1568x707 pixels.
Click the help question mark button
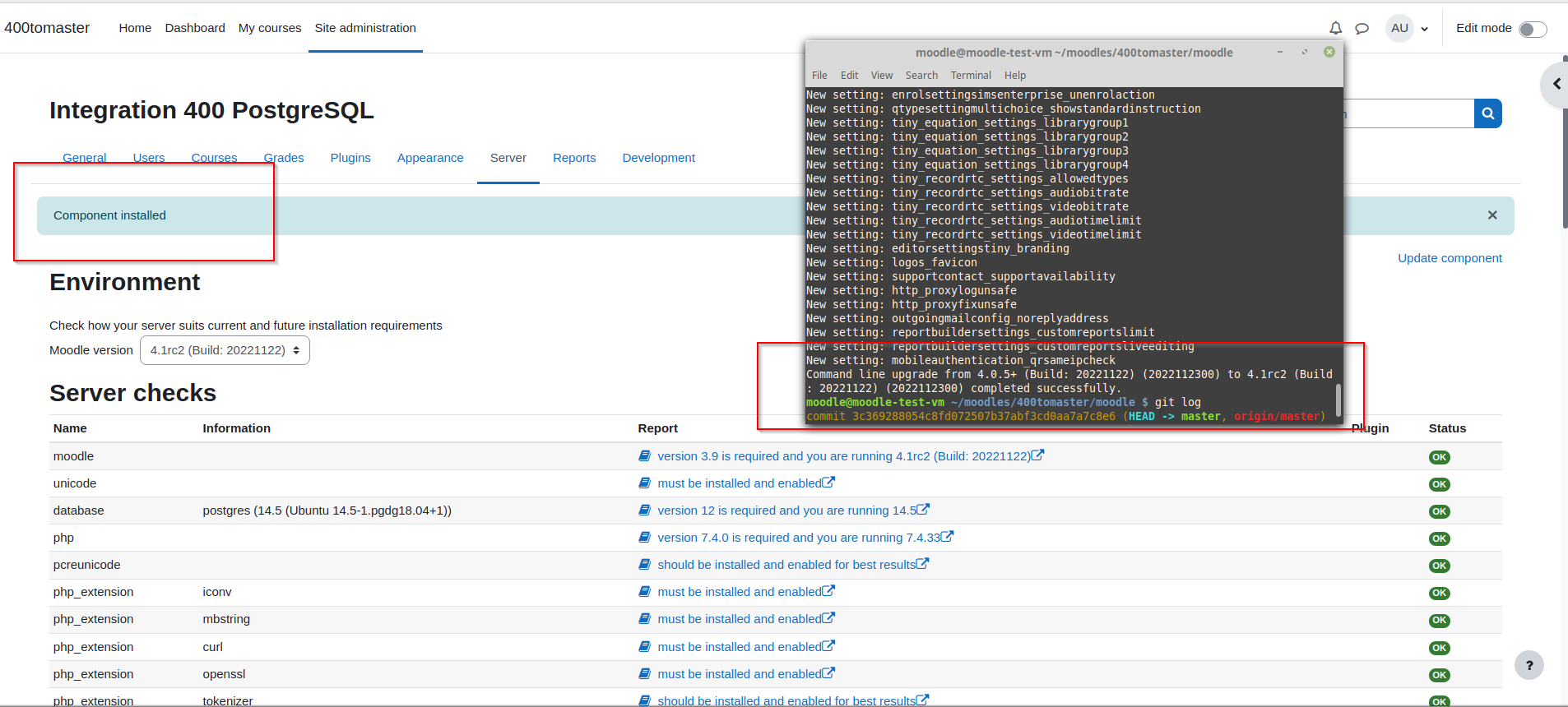coord(1529,665)
